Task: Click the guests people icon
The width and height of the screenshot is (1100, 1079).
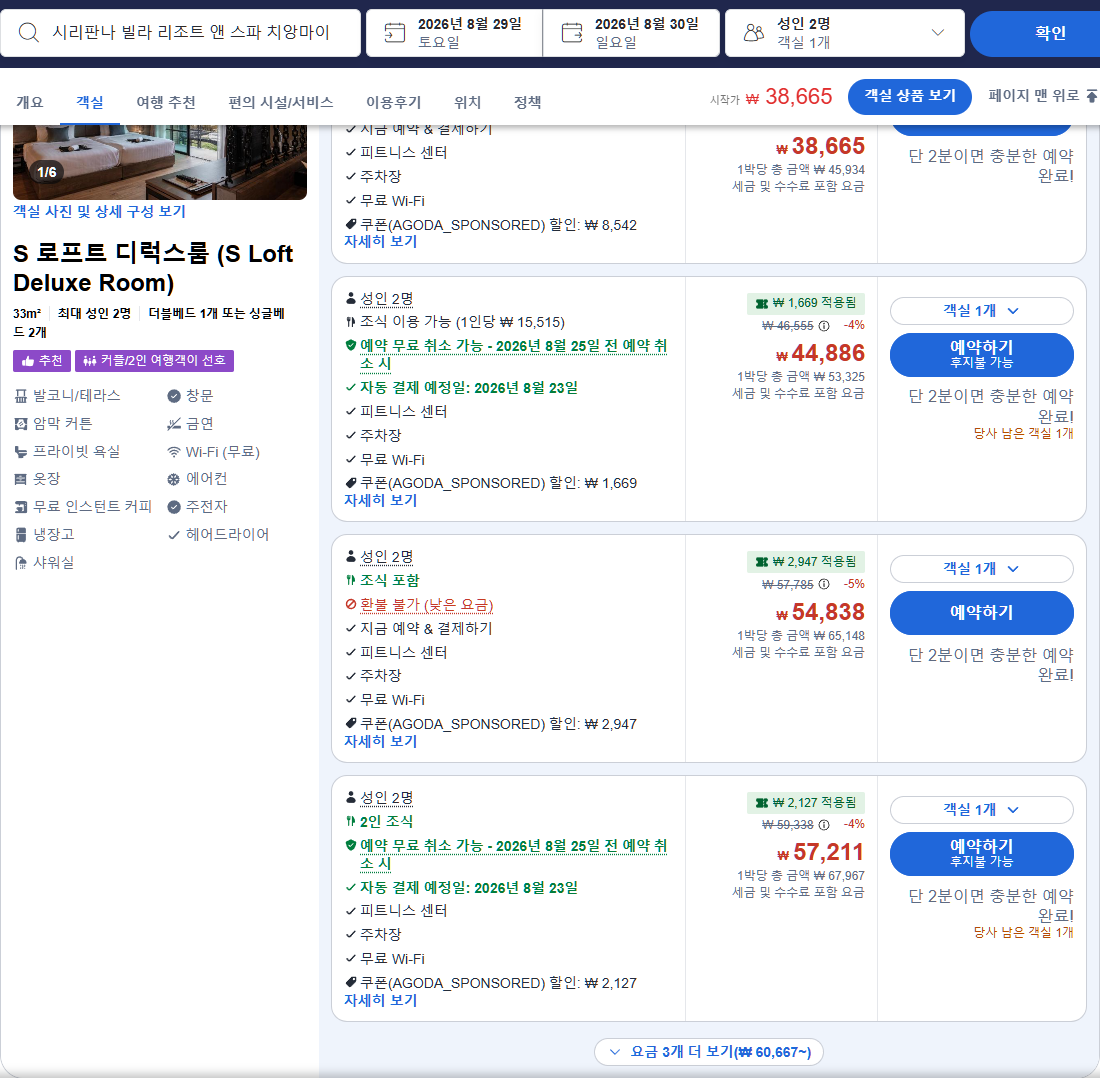Action: (x=754, y=32)
